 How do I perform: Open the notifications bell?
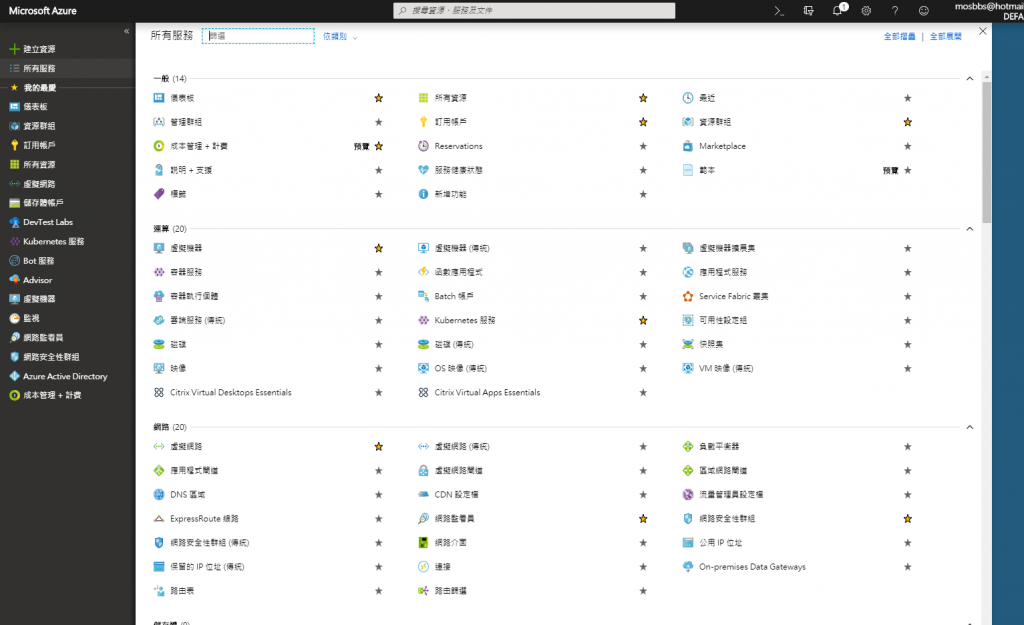pyautogui.click(x=838, y=10)
